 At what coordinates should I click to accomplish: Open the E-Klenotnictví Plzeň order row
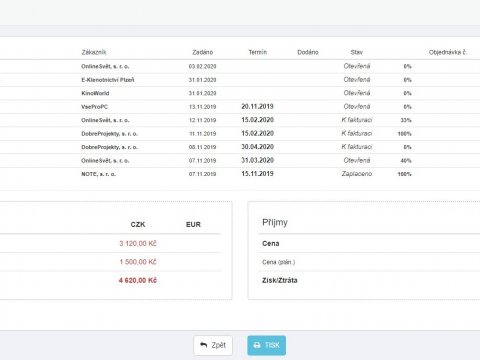(240, 80)
